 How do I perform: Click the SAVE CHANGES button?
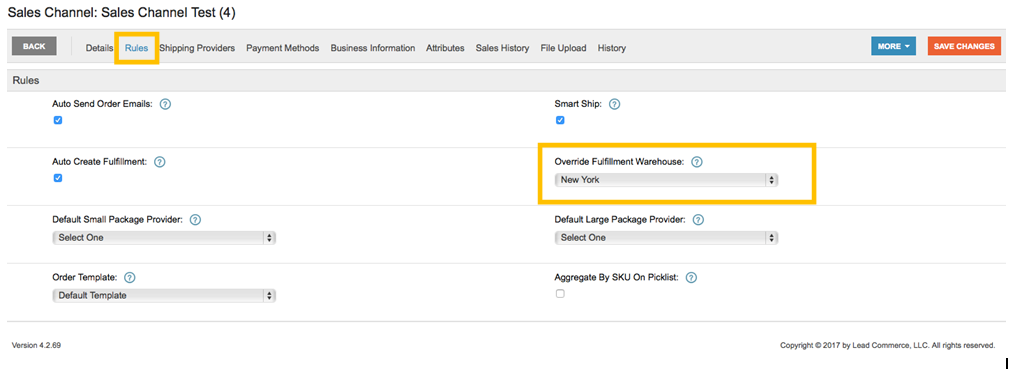click(x=964, y=46)
